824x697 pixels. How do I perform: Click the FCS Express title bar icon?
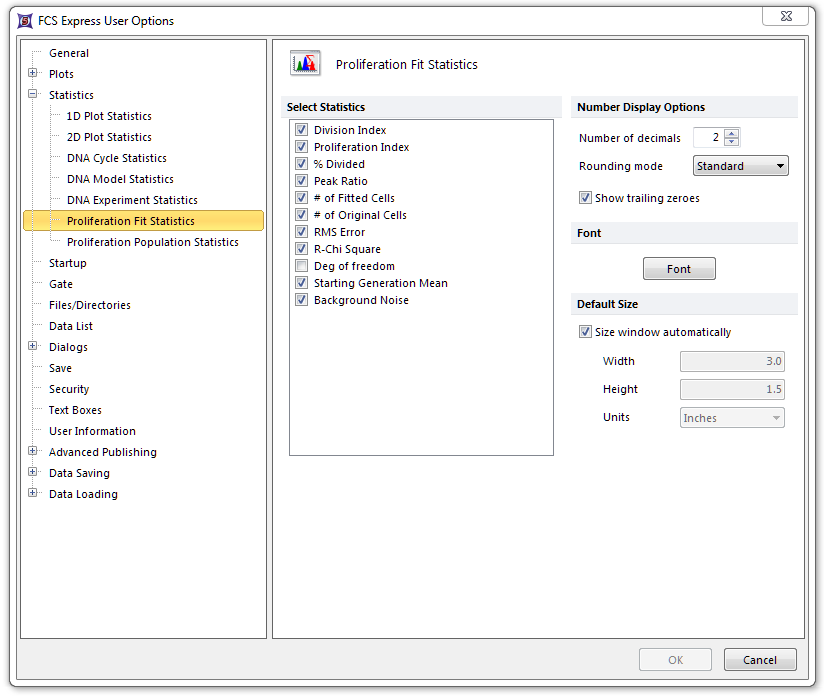pos(25,20)
